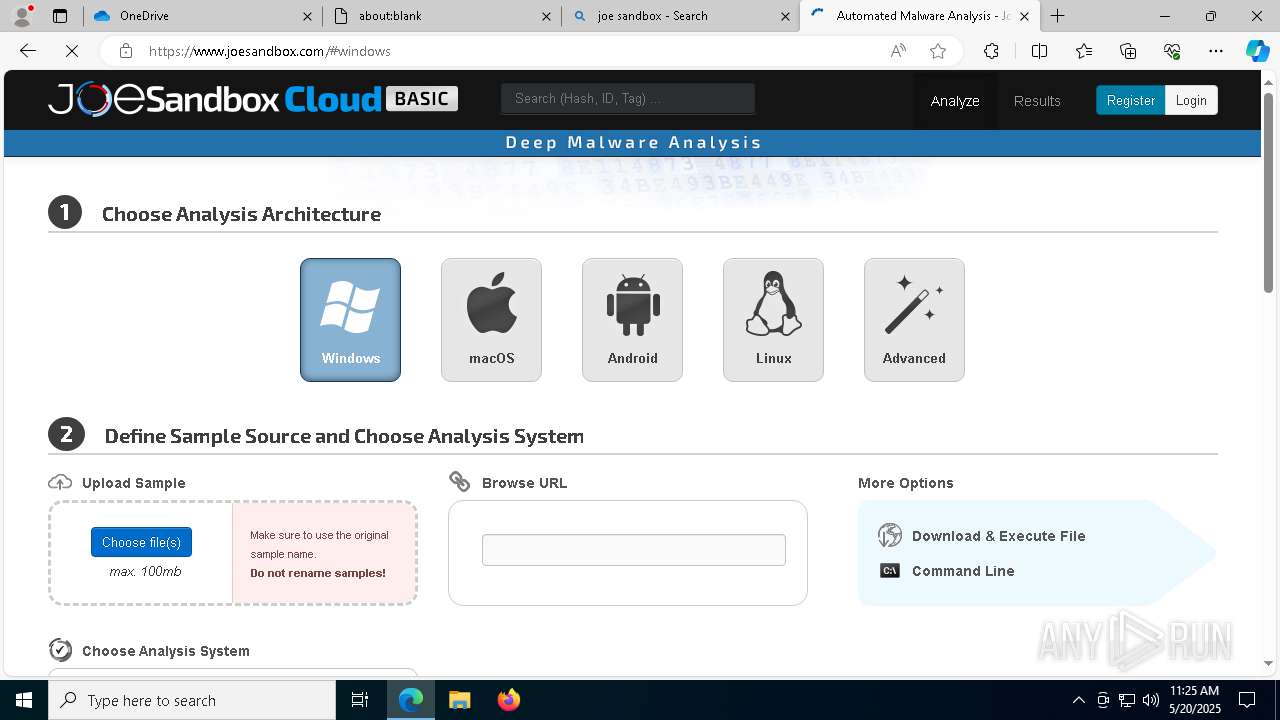
Task: Click the Joe Sandbox Cloud logo
Action: click(253, 99)
